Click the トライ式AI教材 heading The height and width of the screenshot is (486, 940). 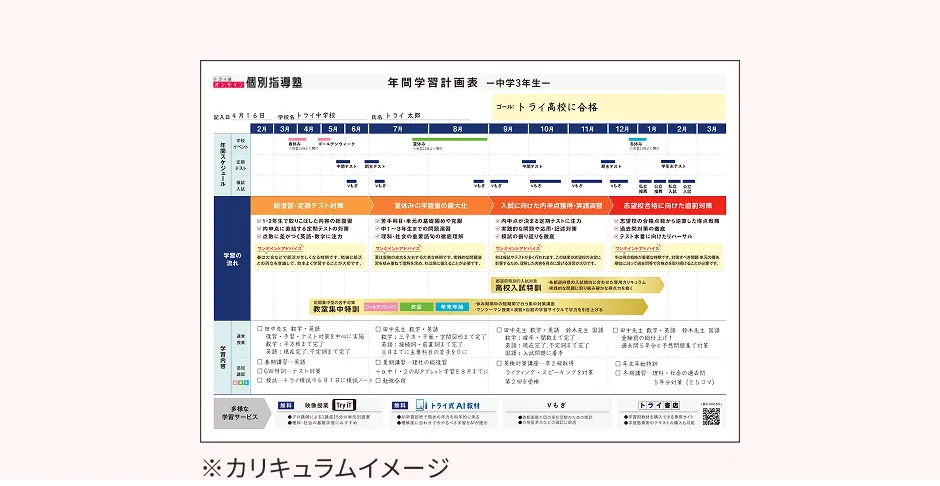click(x=455, y=406)
